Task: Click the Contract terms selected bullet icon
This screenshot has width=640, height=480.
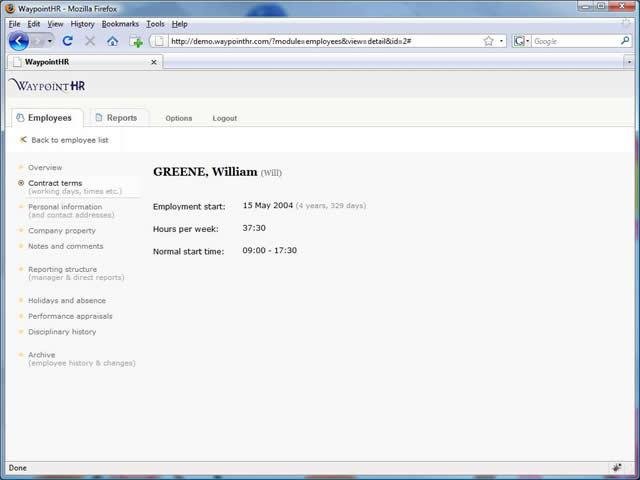Action: 21,183
